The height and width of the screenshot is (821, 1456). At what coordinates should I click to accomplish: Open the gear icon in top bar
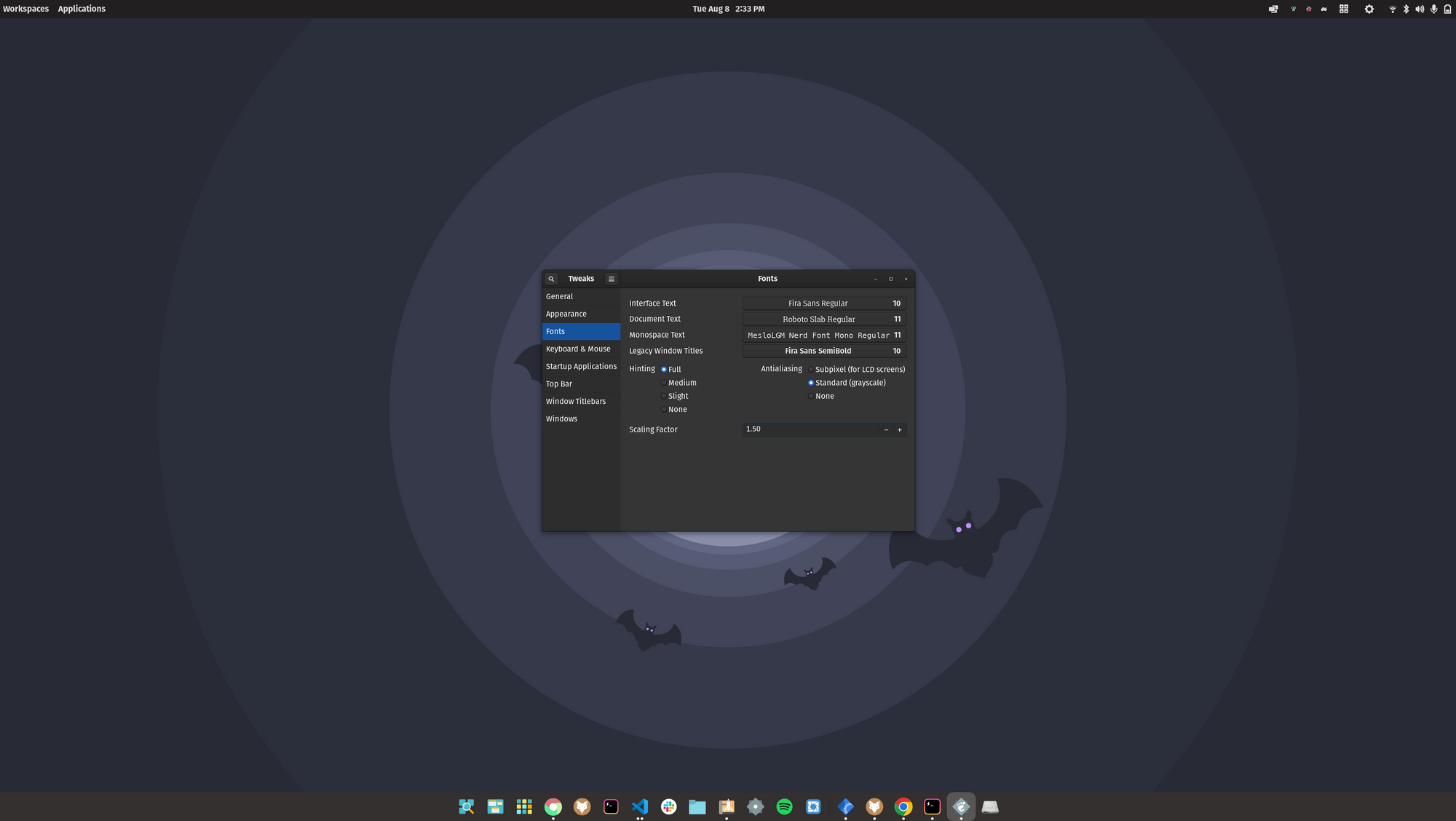tap(1369, 9)
